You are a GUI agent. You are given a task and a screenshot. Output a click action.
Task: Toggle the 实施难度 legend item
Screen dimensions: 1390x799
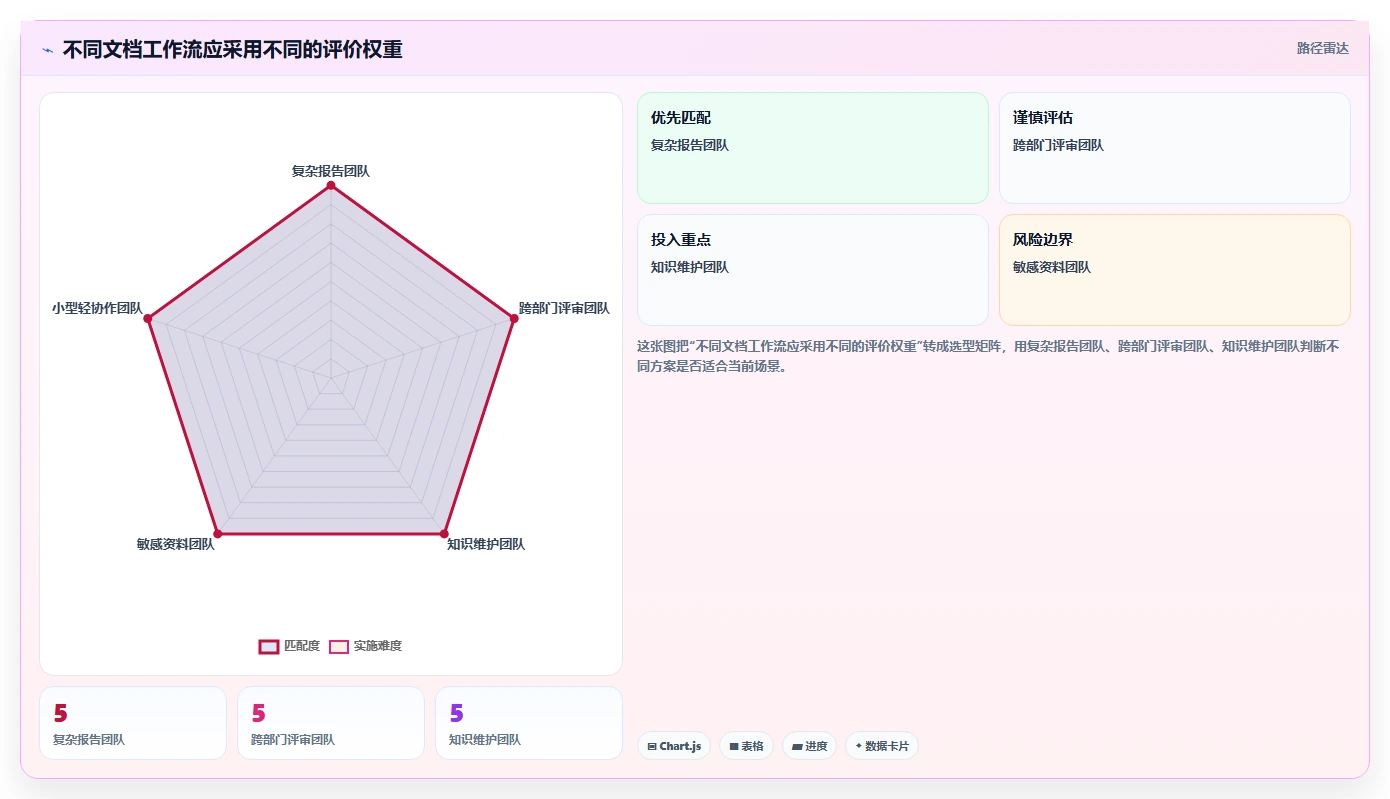(366, 646)
